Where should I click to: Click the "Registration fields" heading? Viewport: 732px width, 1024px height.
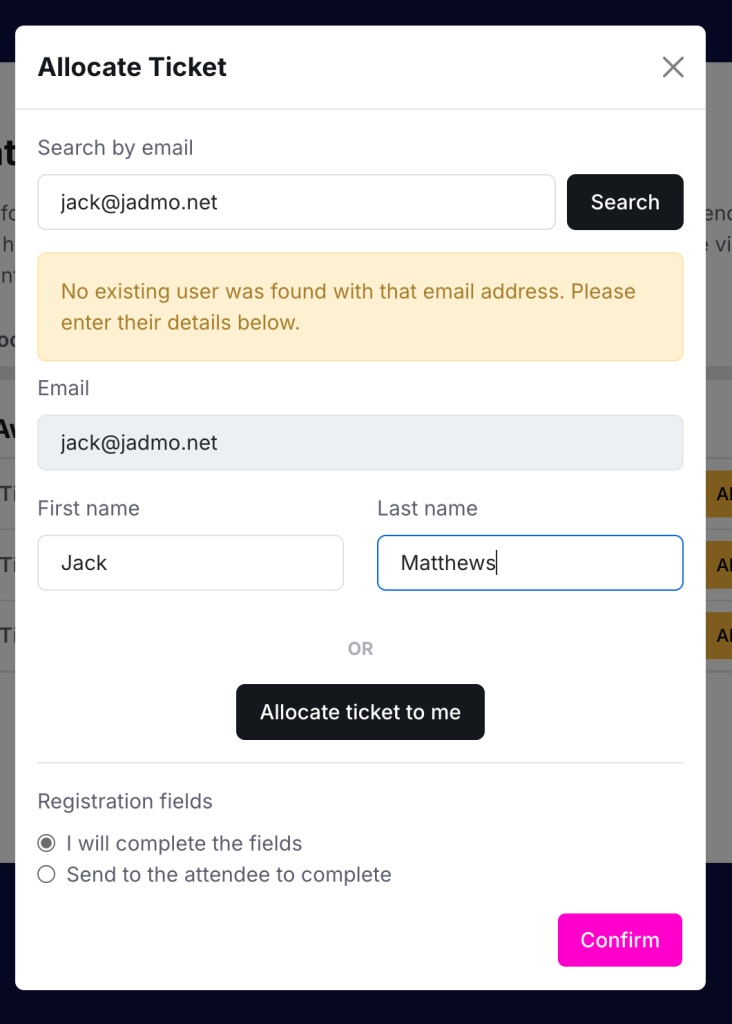(x=125, y=801)
